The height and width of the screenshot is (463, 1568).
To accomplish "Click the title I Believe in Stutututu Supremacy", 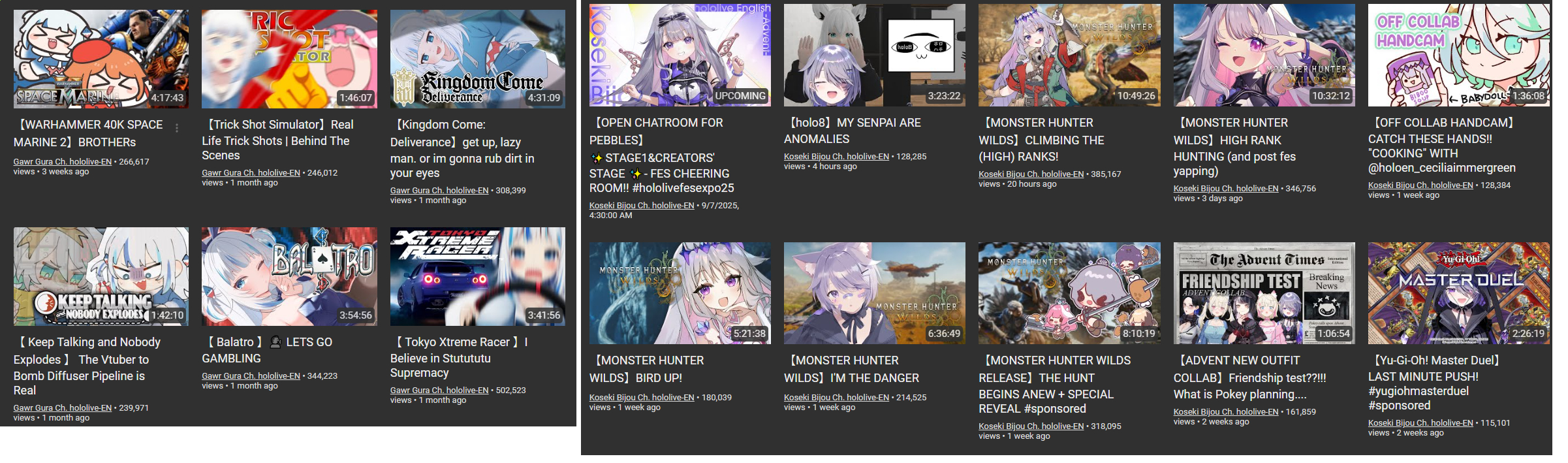I will (x=459, y=357).
